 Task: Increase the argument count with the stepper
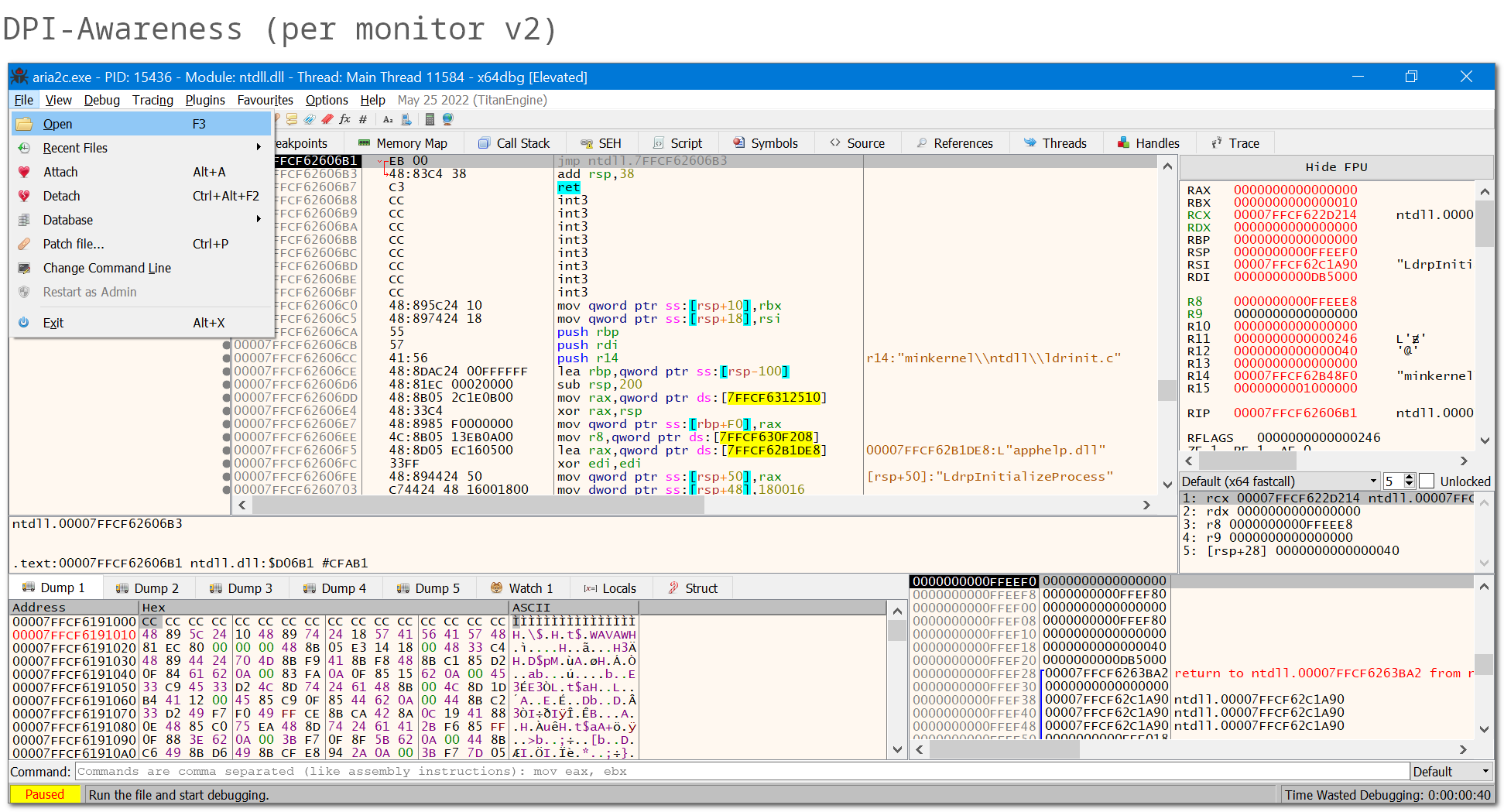[1410, 477]
